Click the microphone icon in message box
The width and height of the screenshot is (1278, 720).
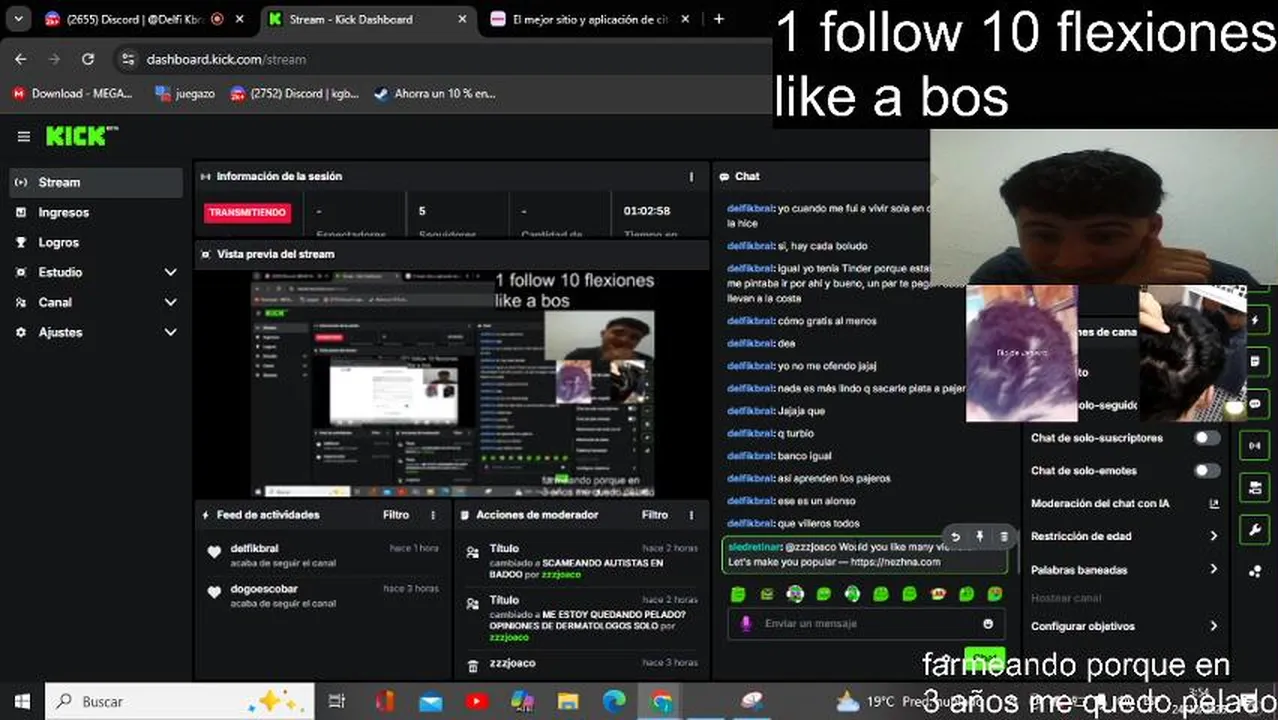coord(745,623)
